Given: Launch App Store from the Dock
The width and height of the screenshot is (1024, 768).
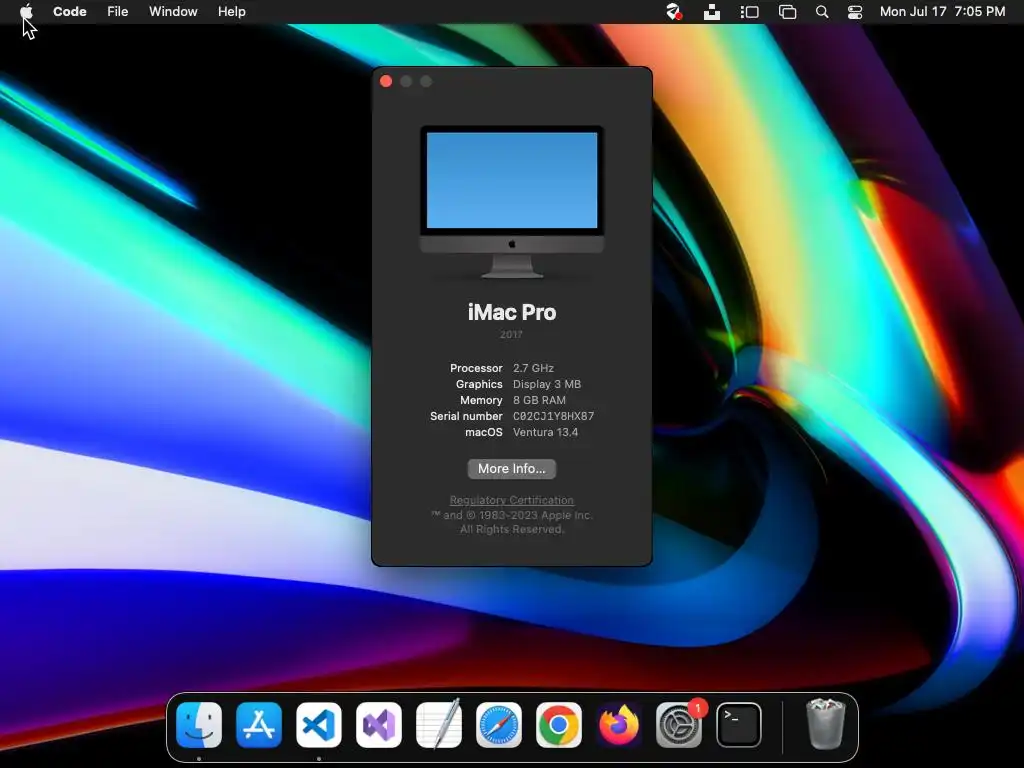Looking at the screenshot, I should [x=259, y=725].
